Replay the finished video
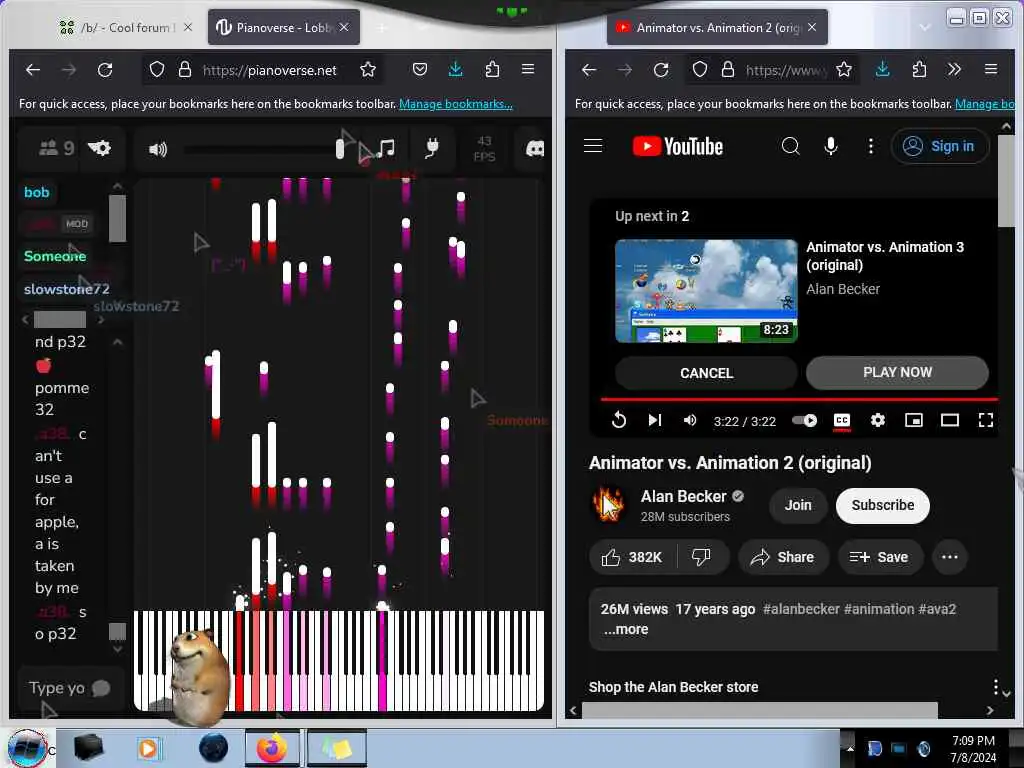The width and height of the screenshot is (1024, 768). [x=618, y=420]
